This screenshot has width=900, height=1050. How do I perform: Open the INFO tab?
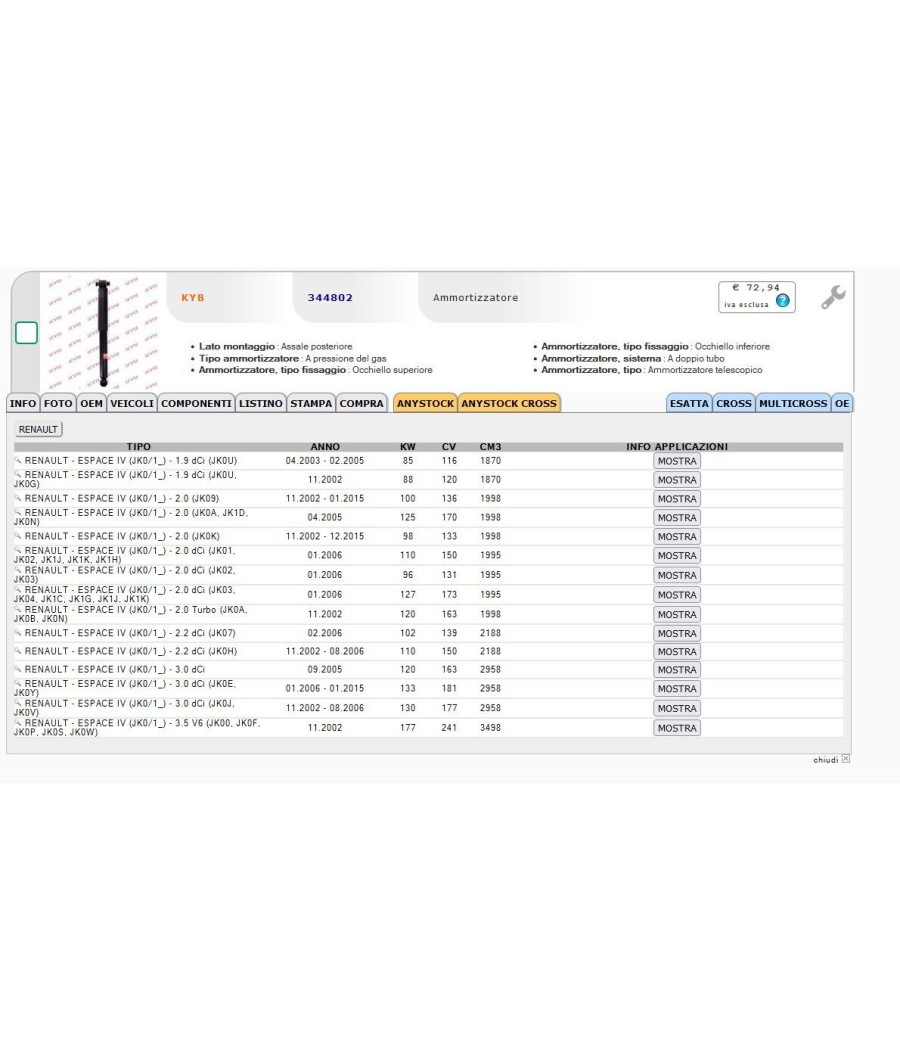point(23,403)
